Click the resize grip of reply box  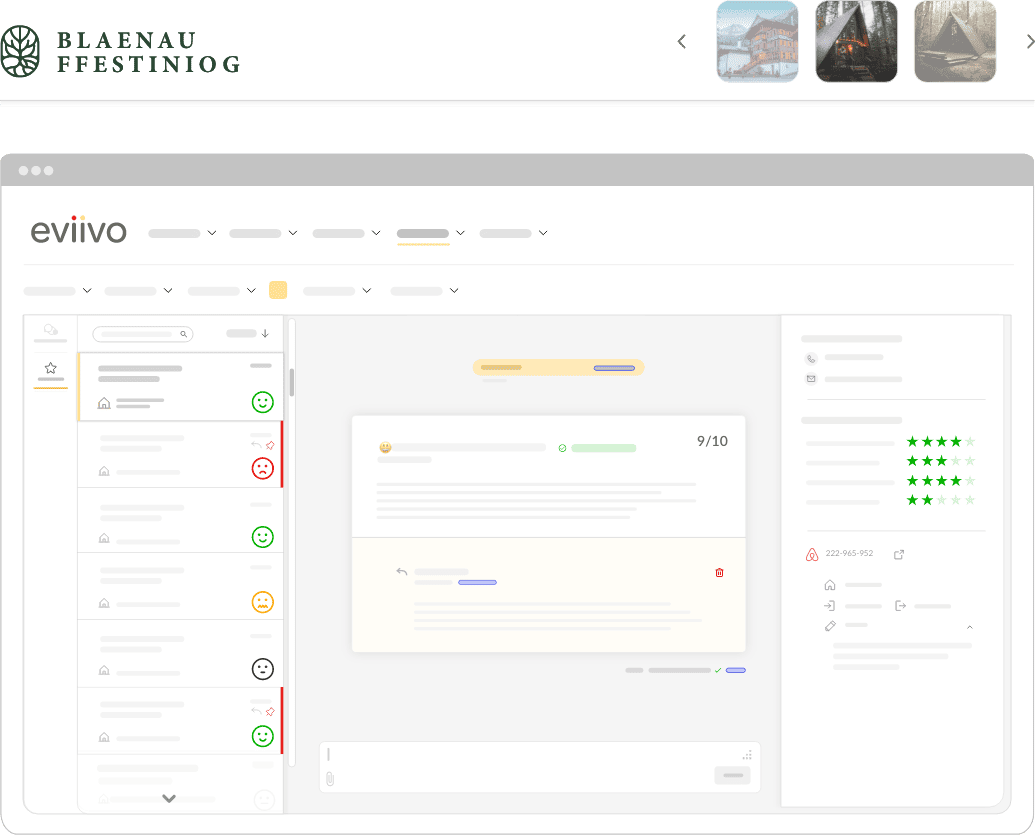pos(747,755)
